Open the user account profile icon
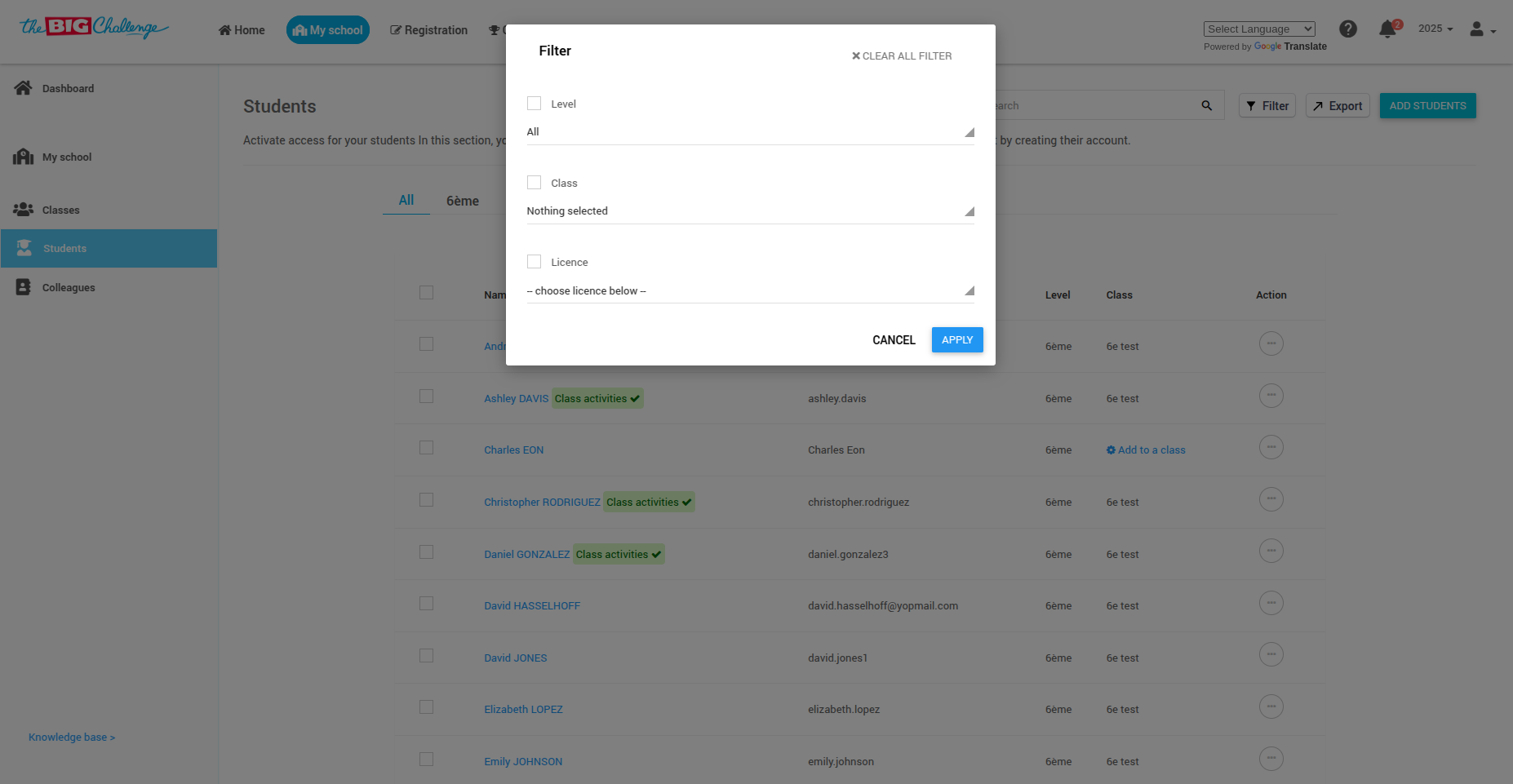1513x784 pixels. point(1476,29)
